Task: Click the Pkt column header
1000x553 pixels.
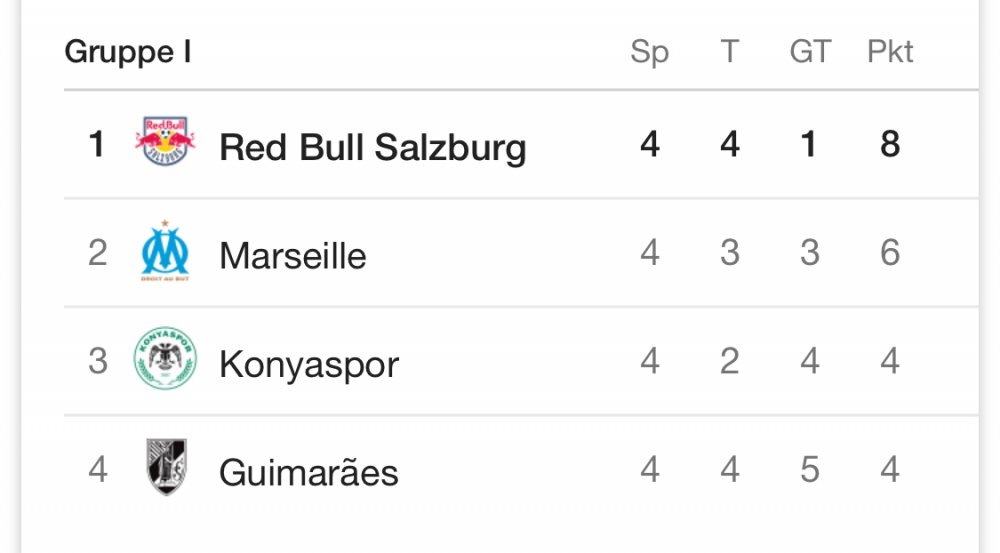Action: pyautogui.click(x=890, y=51)
